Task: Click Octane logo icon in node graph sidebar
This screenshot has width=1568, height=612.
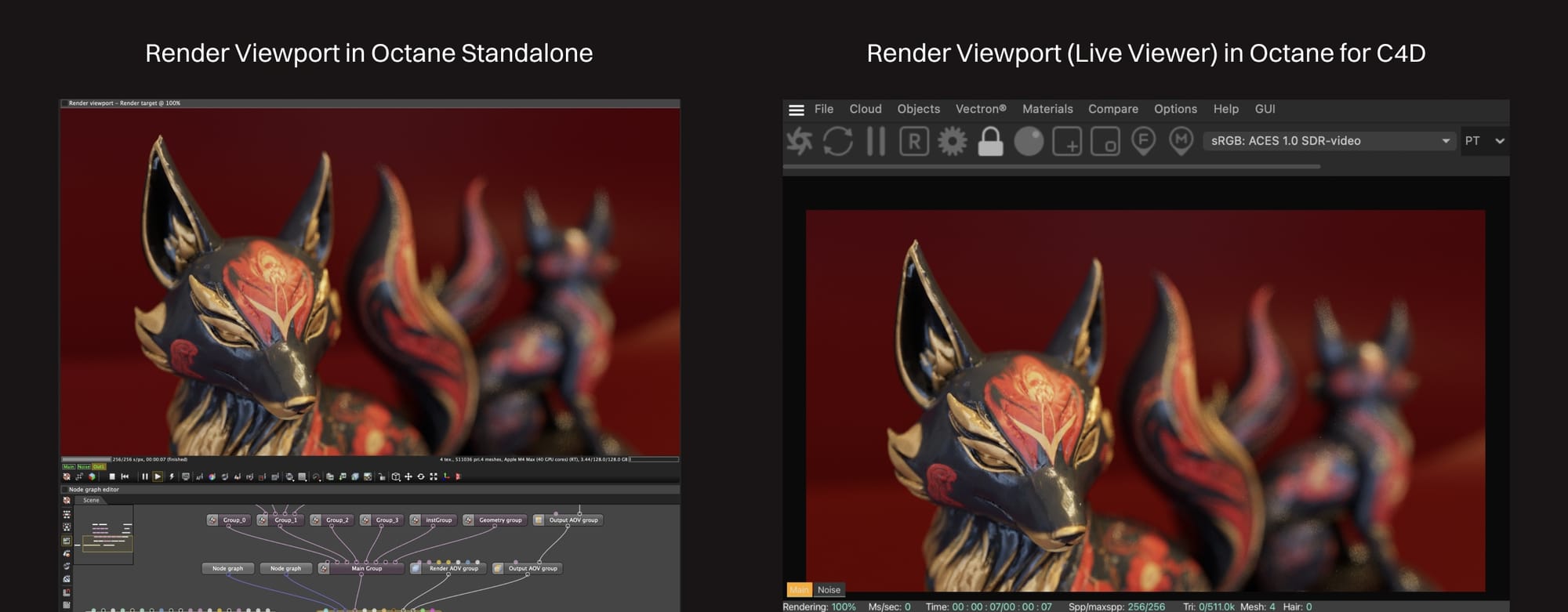Action: coord(67,500)
